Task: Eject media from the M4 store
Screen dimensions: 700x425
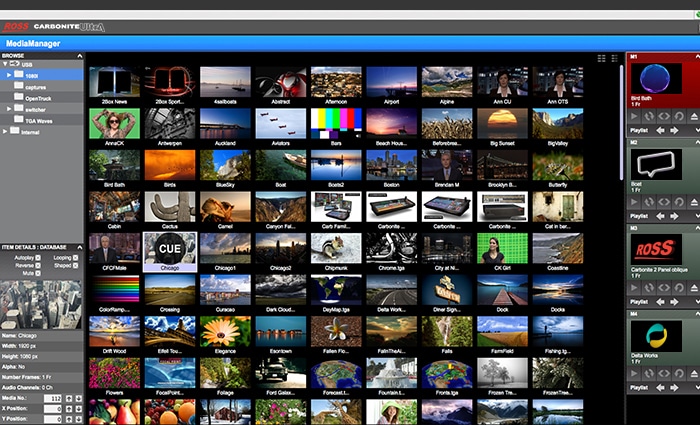Action: click(x=694, y=374)
